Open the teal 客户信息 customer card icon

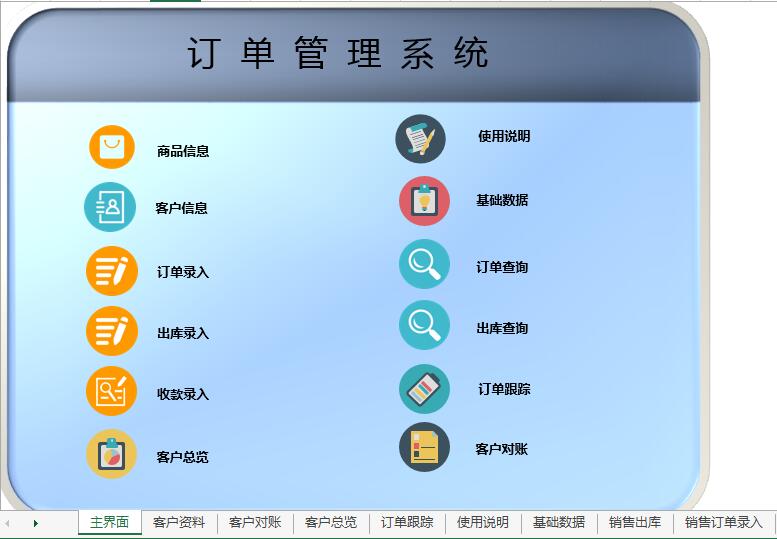(109, 207)
